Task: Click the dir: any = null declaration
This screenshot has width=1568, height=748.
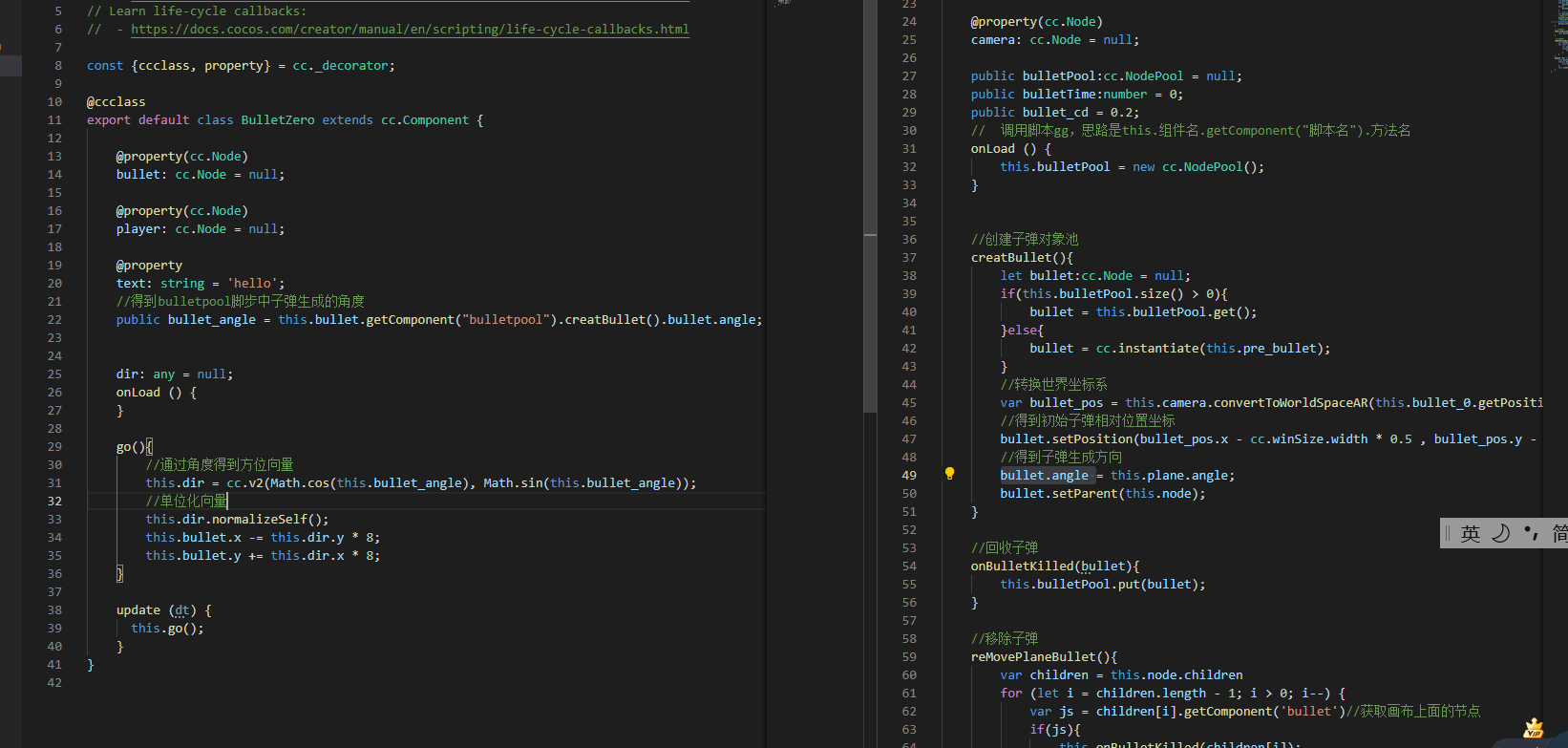Action: 175,374
